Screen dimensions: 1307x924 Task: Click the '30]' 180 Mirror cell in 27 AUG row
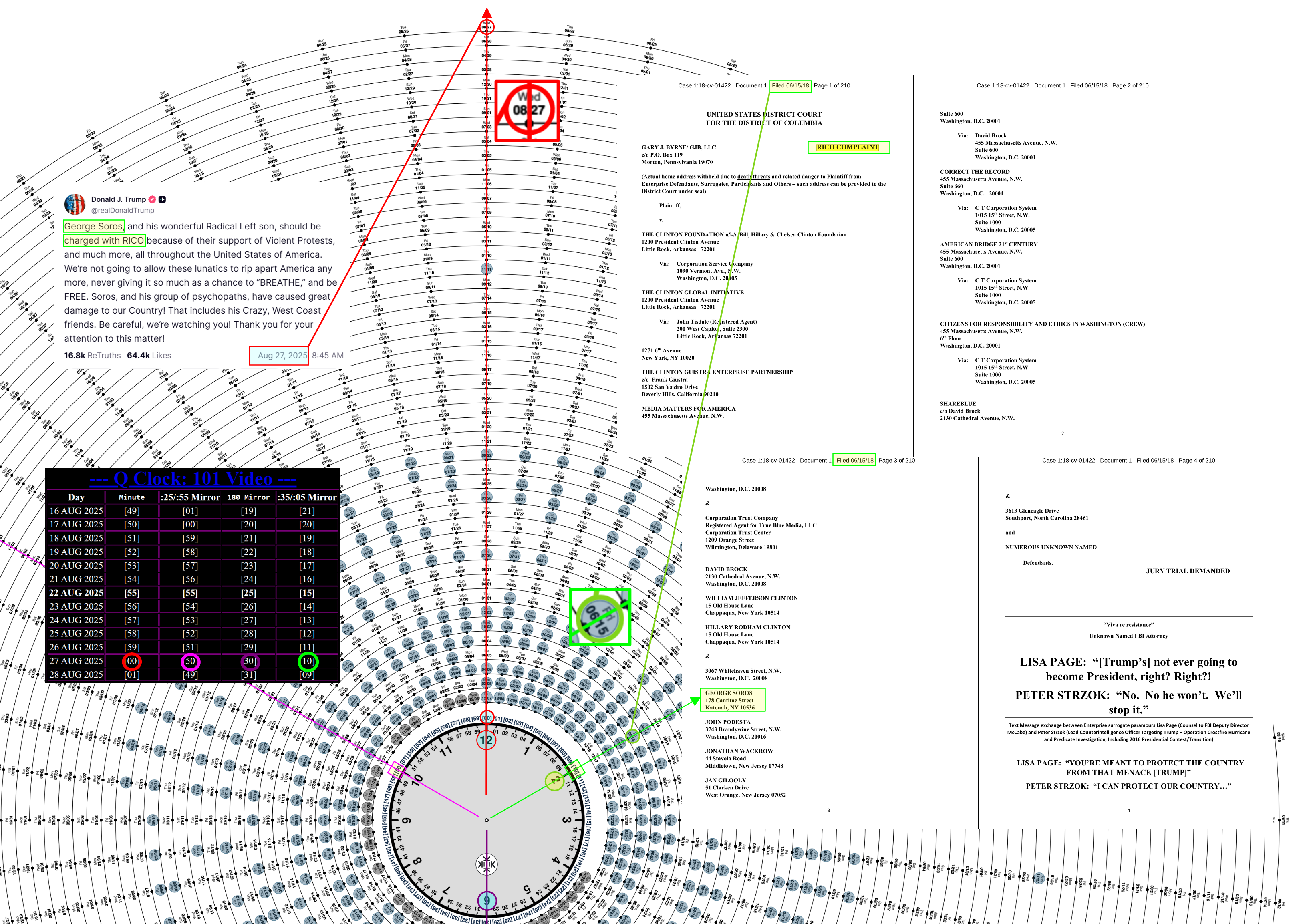click(x=249, y=661)
